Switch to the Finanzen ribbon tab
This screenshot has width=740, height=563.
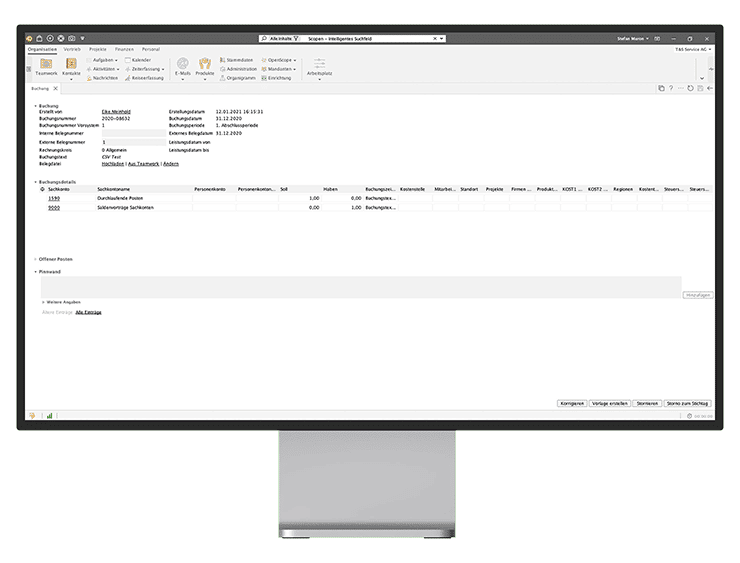tap(124, 49)
